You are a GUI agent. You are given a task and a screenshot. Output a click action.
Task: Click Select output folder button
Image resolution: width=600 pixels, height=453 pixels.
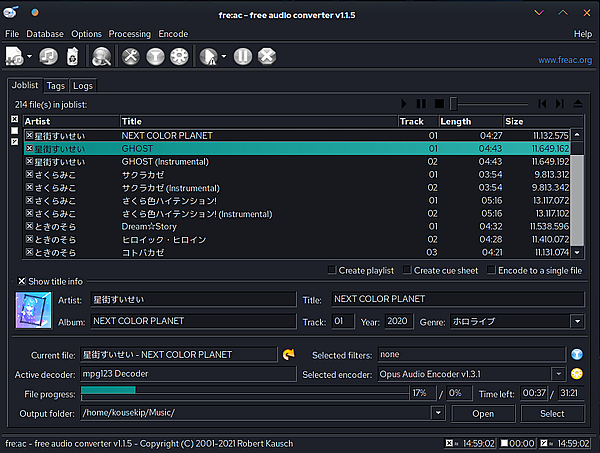(552, 414)
